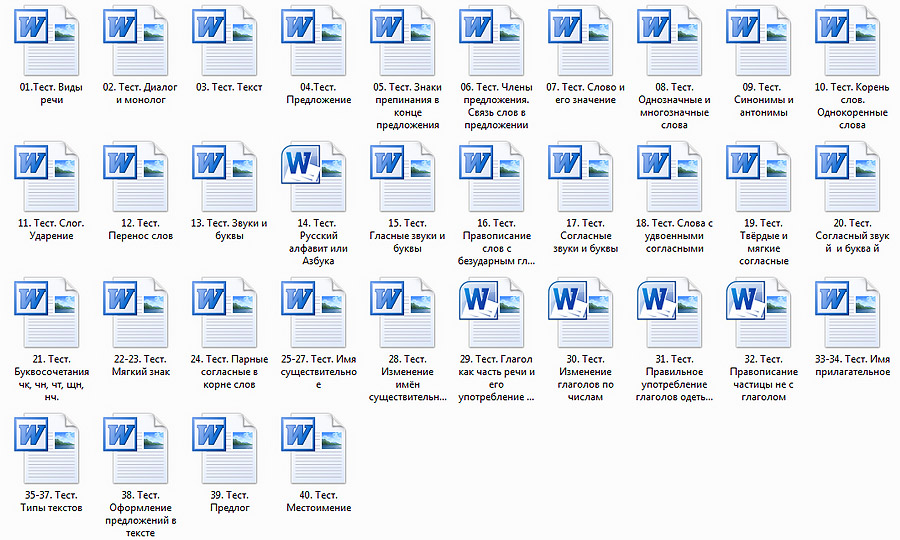Select the '18. Тест. Слова с удвоенными согласными' icon
Screen dimensions: 900x540
670,177
